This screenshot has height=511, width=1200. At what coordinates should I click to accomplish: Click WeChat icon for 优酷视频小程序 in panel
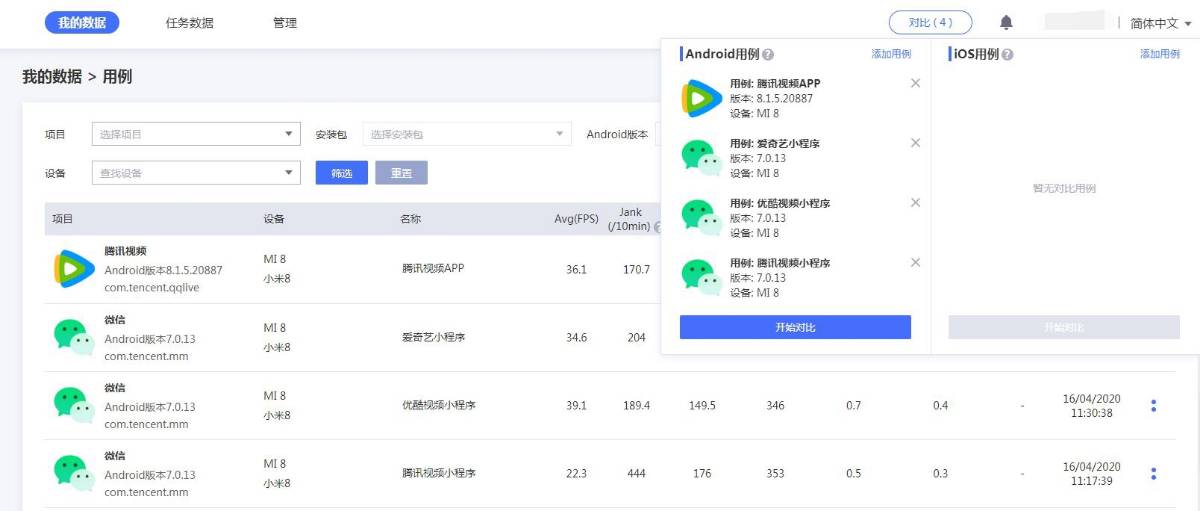click(701, 217)
